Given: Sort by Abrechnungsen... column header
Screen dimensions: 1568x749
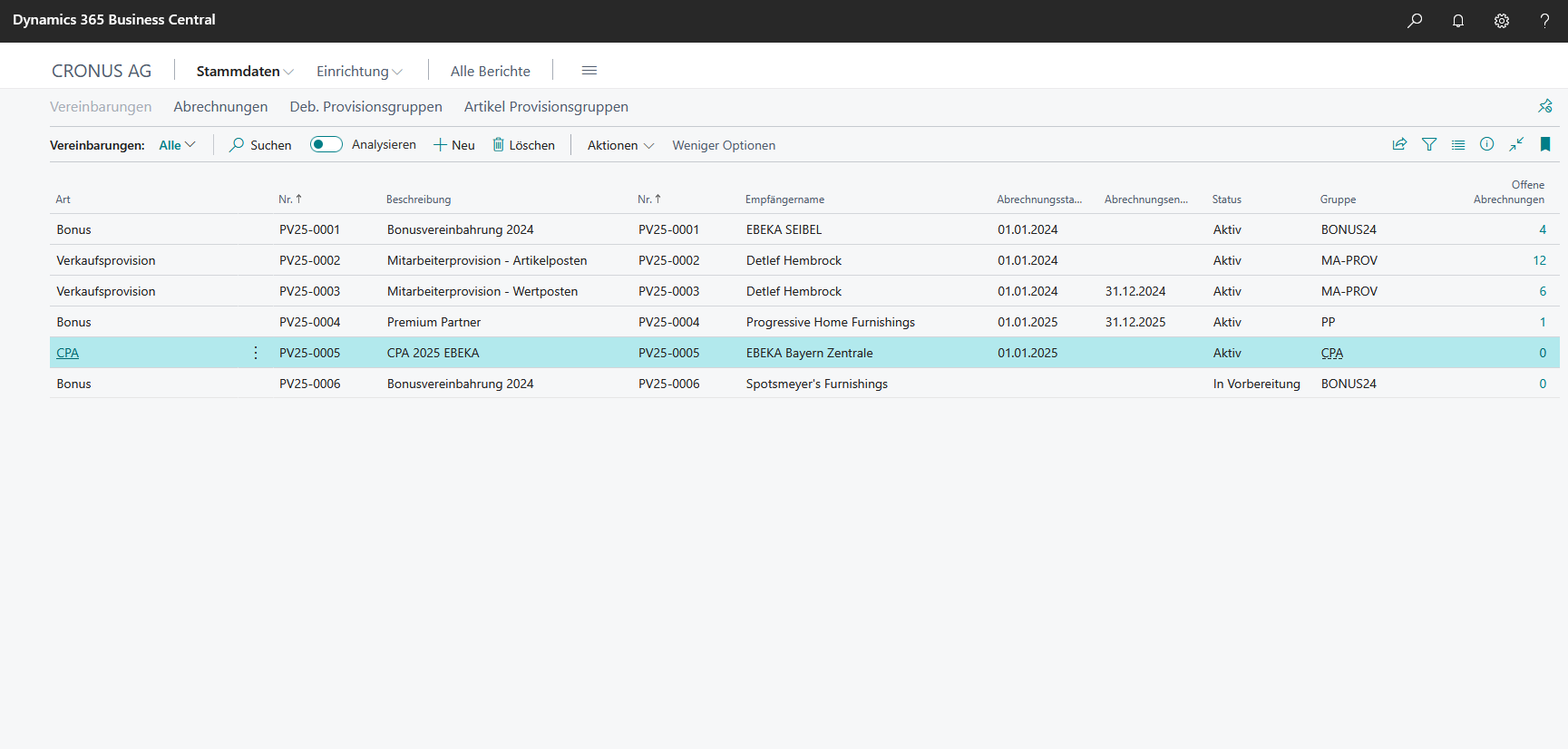Looking at the screenshot, I should pos(1146,199).
